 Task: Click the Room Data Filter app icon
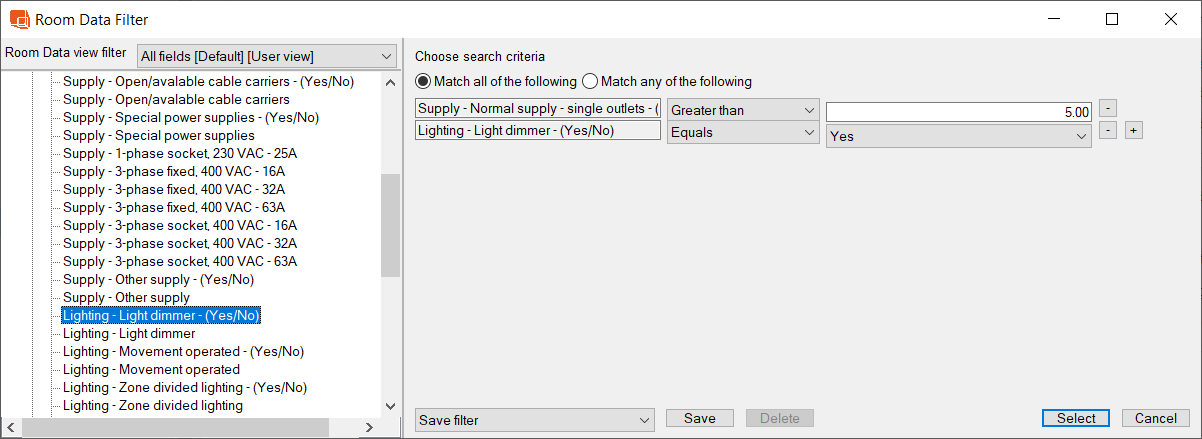pos(19,19)
